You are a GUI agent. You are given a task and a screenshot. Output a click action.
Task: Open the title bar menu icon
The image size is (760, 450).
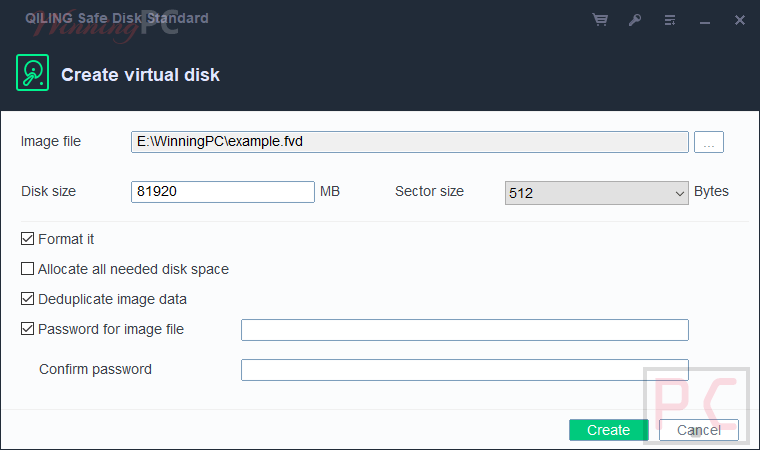coord(670,20)
